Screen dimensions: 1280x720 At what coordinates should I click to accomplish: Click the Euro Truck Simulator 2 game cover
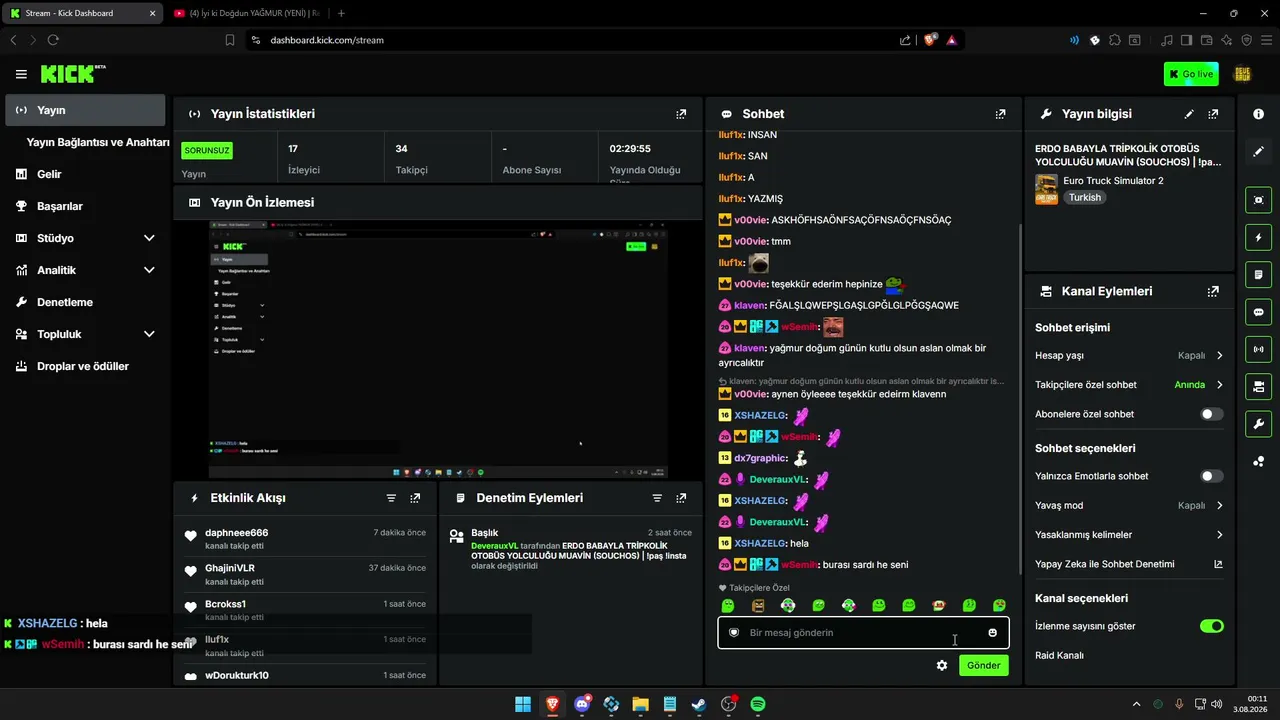(x=1046, y=189)
